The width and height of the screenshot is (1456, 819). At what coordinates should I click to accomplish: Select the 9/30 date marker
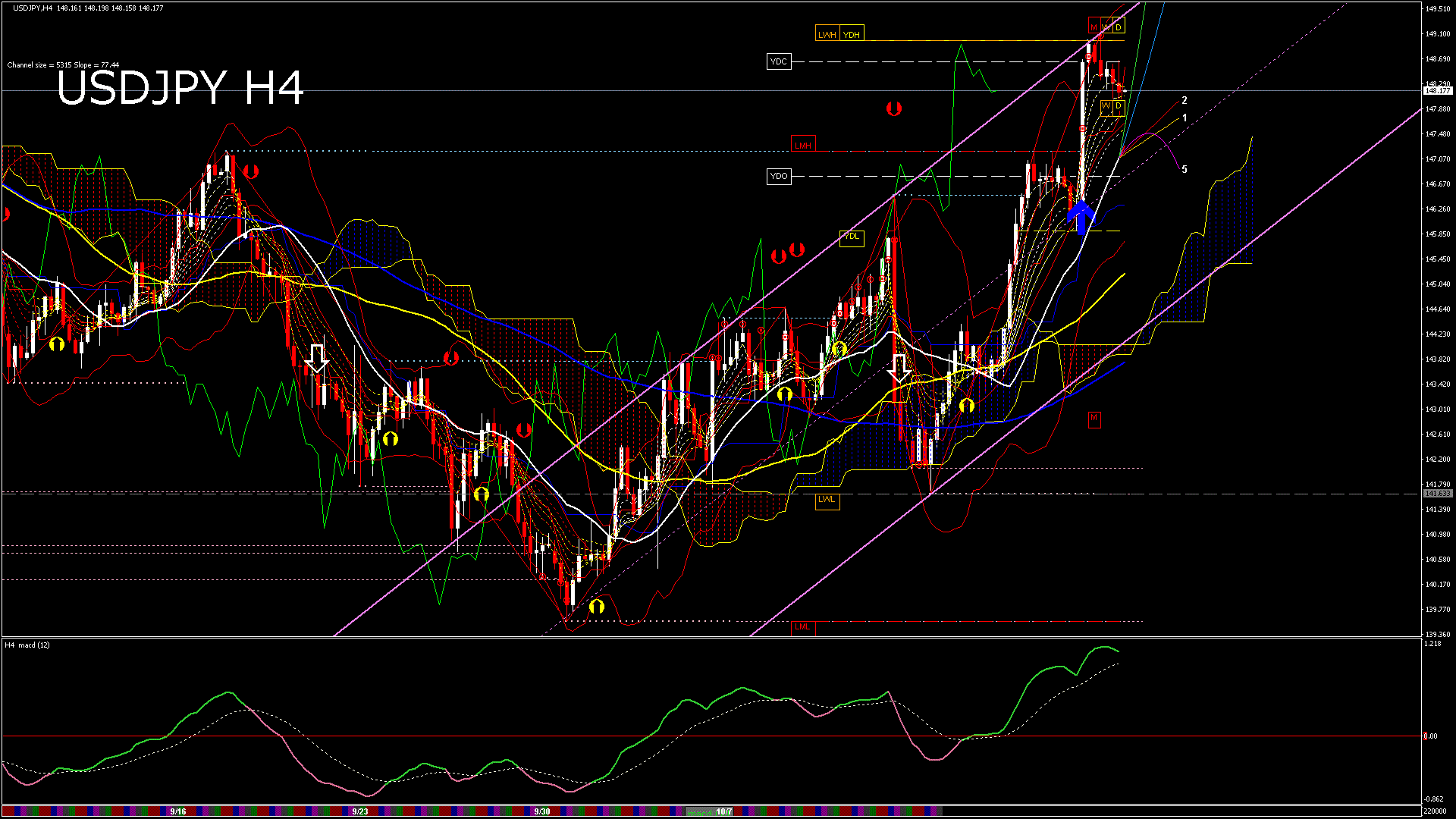pos(541,811)
